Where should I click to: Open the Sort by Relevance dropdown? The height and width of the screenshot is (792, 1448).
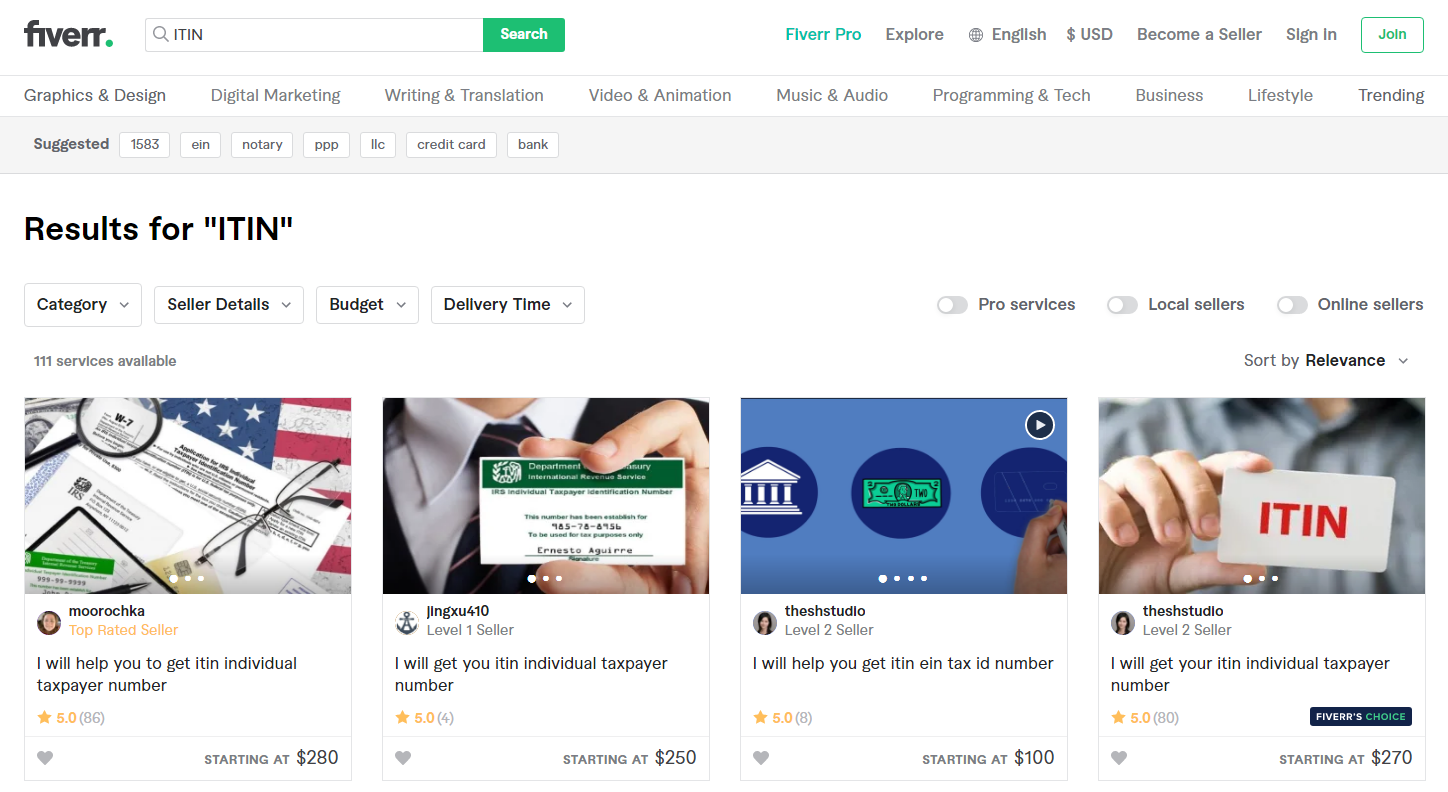point(1326,361)
